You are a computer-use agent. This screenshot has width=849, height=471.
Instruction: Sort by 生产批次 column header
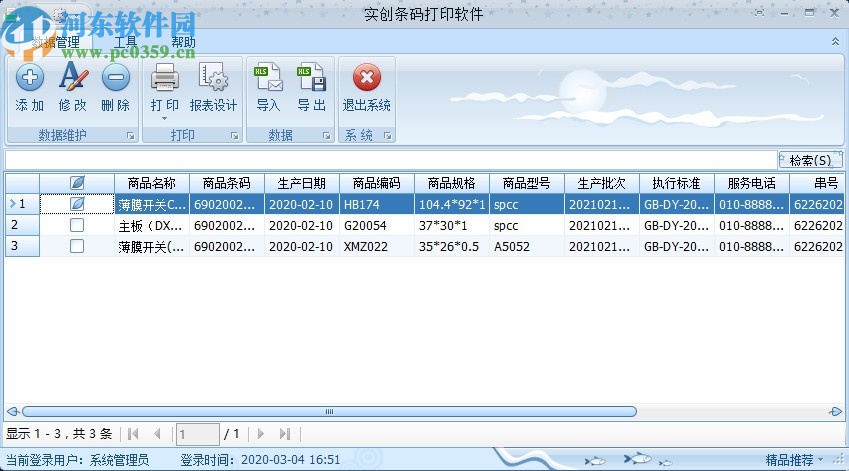(602, 183)
